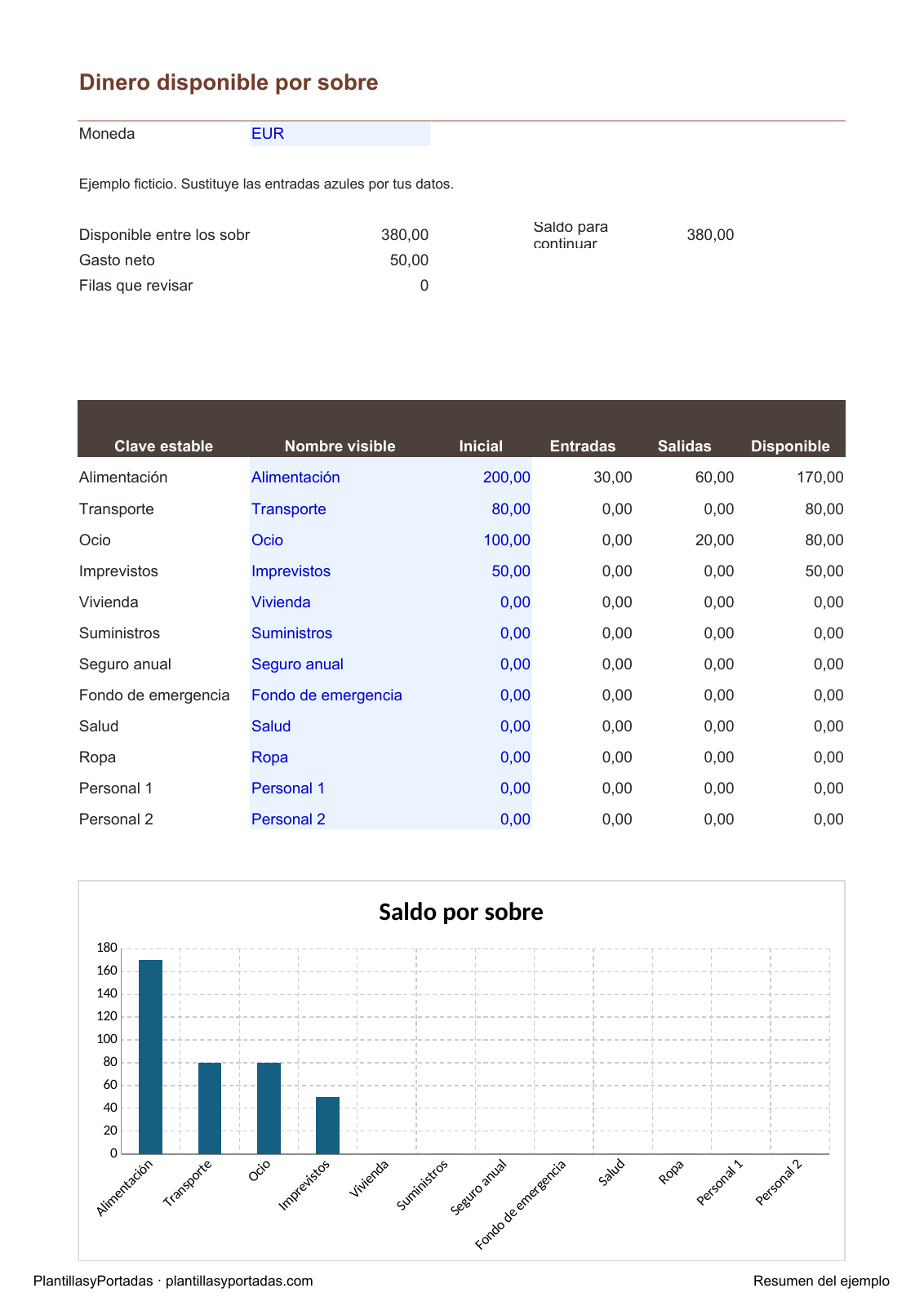Select the blue Vivienda visible-name cell
The height and width of the screenshot is (1306, 924).
(x=340, y=602)
